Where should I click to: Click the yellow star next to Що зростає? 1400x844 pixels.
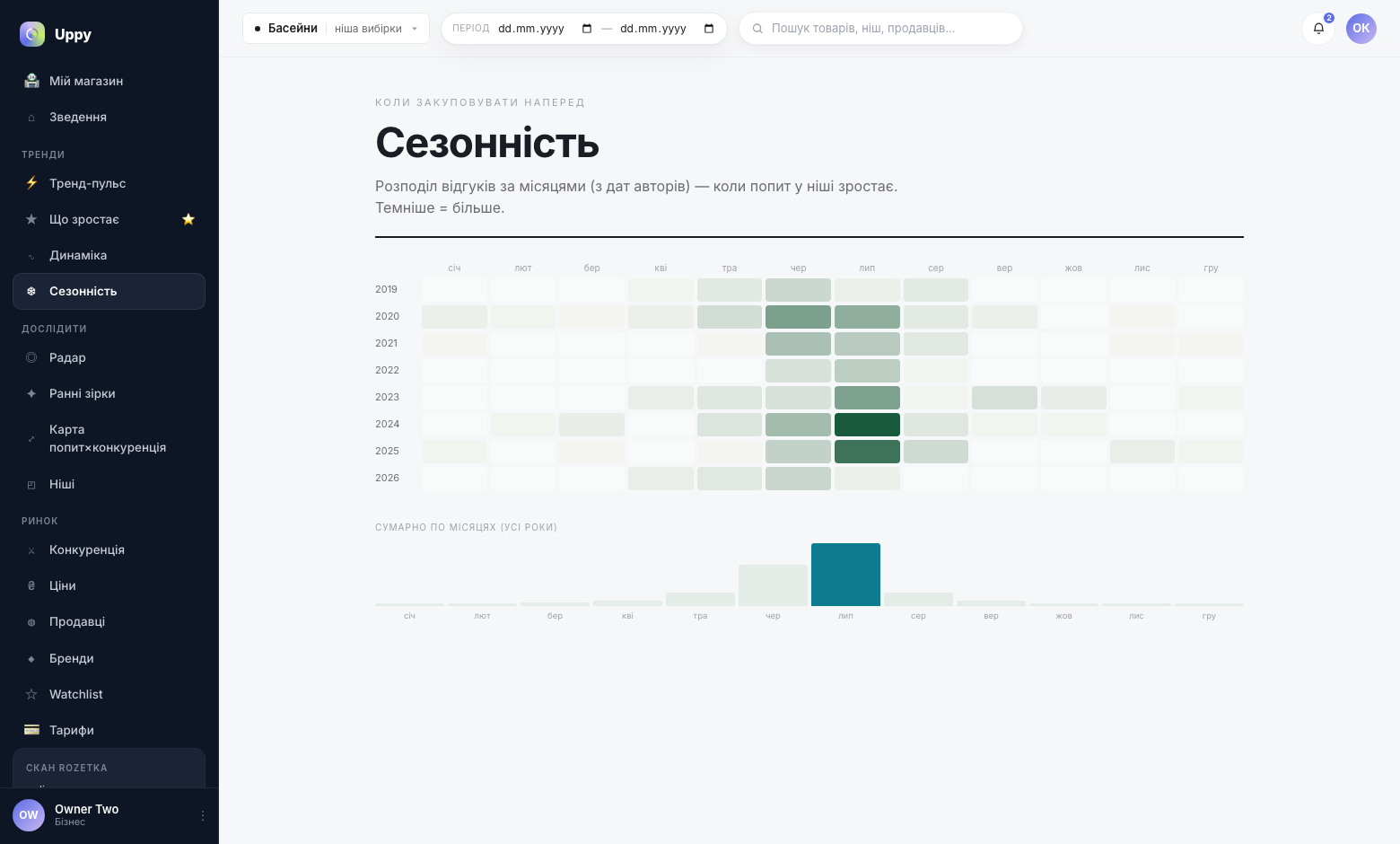pos(188,219)
